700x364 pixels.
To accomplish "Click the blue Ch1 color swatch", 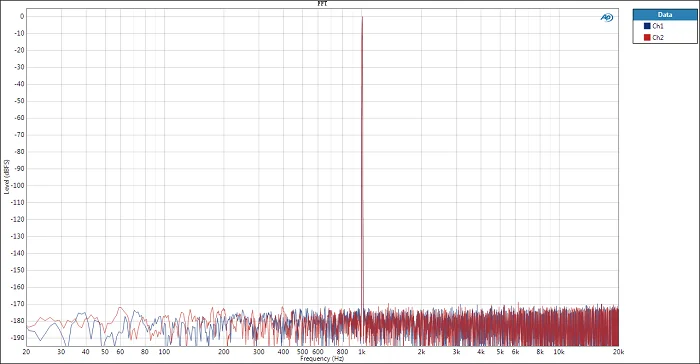I will pos(647,26).
